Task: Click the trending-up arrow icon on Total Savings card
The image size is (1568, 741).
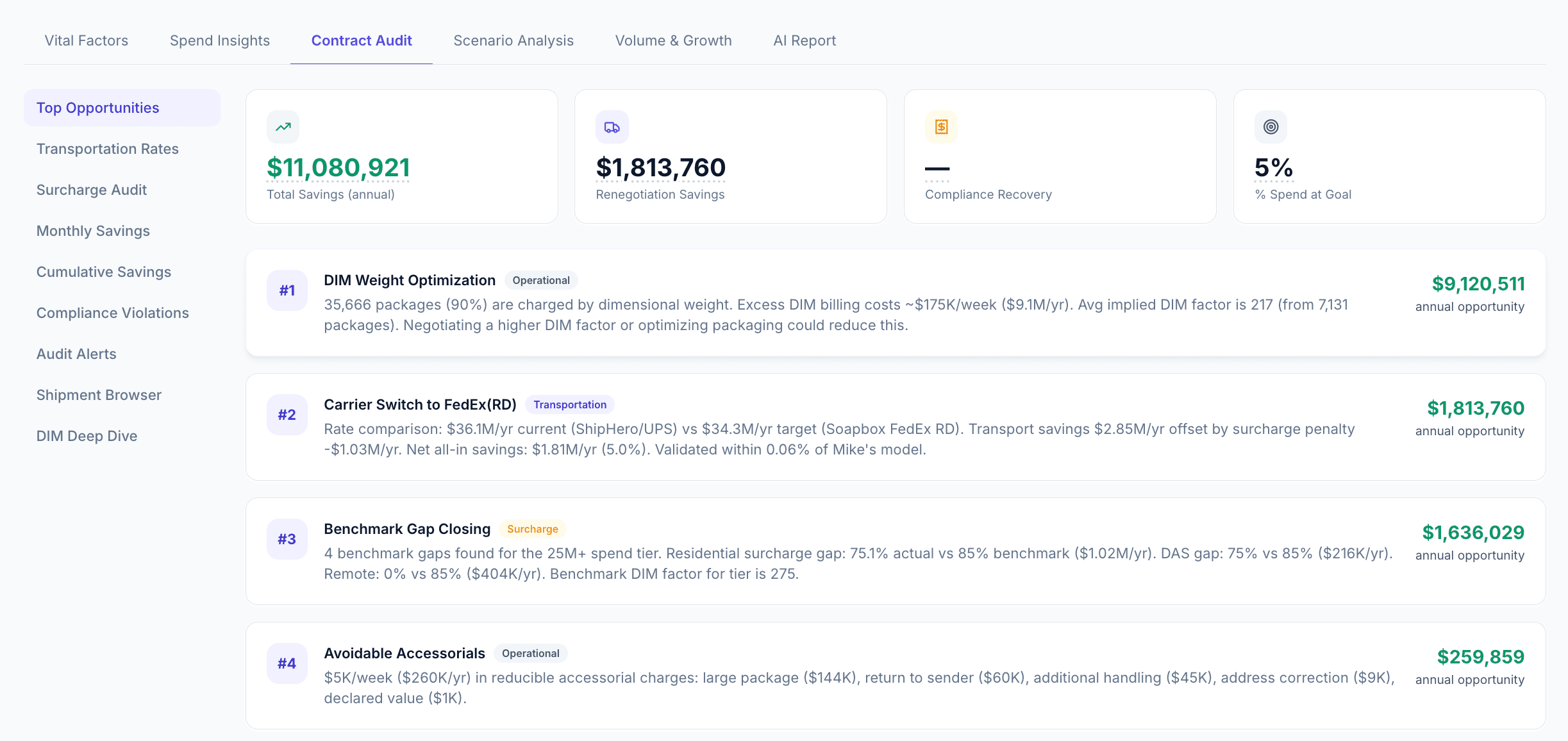Action: click(283, 127)
